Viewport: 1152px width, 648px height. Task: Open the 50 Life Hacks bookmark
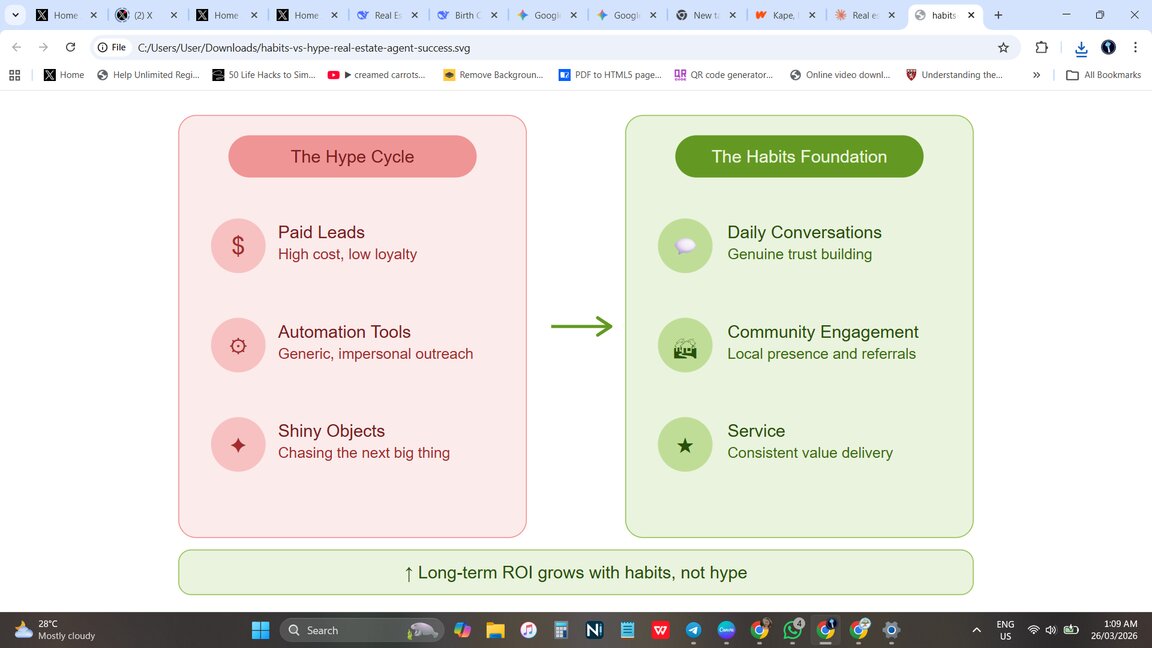point(264,75)
